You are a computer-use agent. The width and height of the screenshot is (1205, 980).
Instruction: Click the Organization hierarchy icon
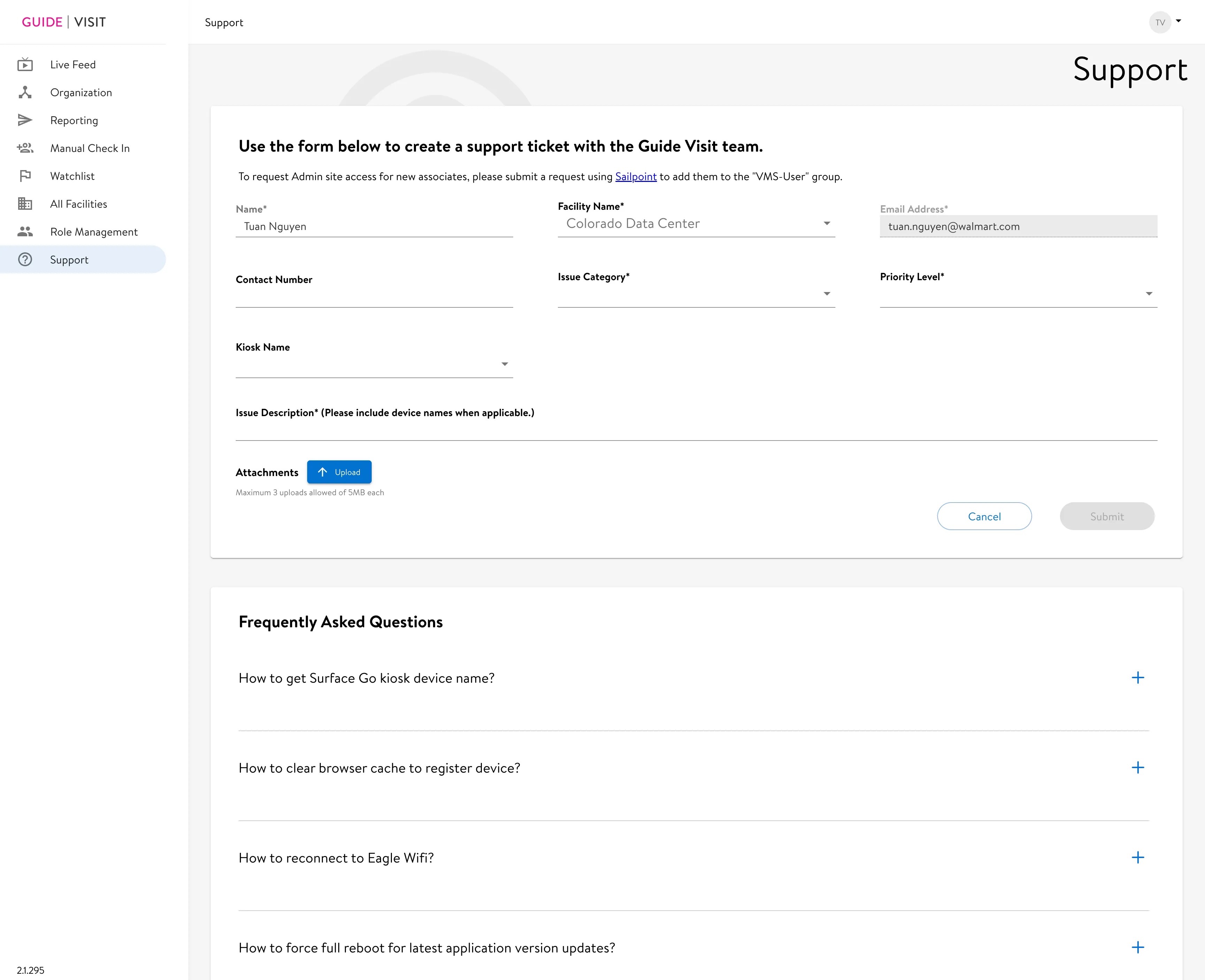pos(25,93)
